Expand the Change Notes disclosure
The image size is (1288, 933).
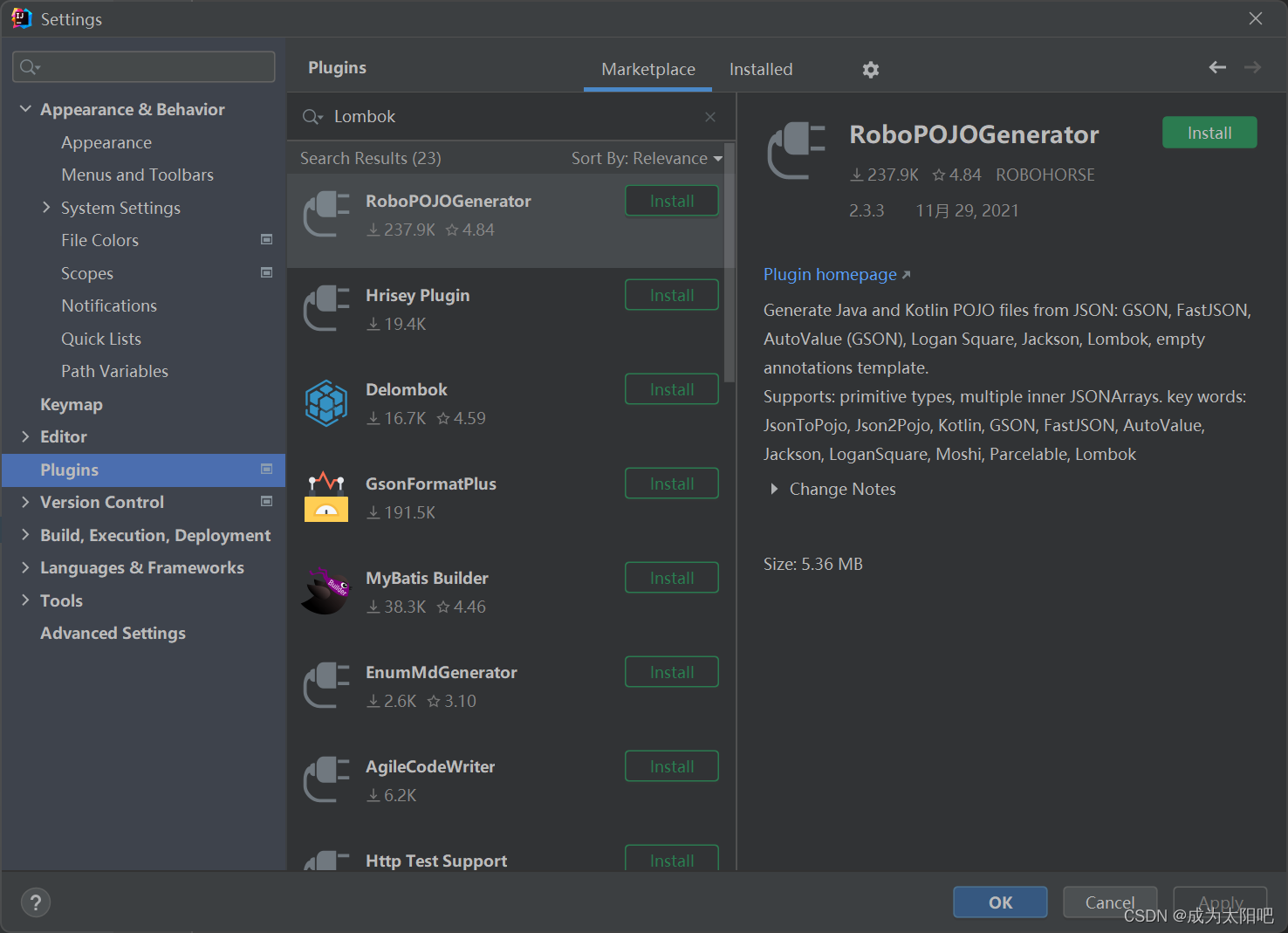773,490
